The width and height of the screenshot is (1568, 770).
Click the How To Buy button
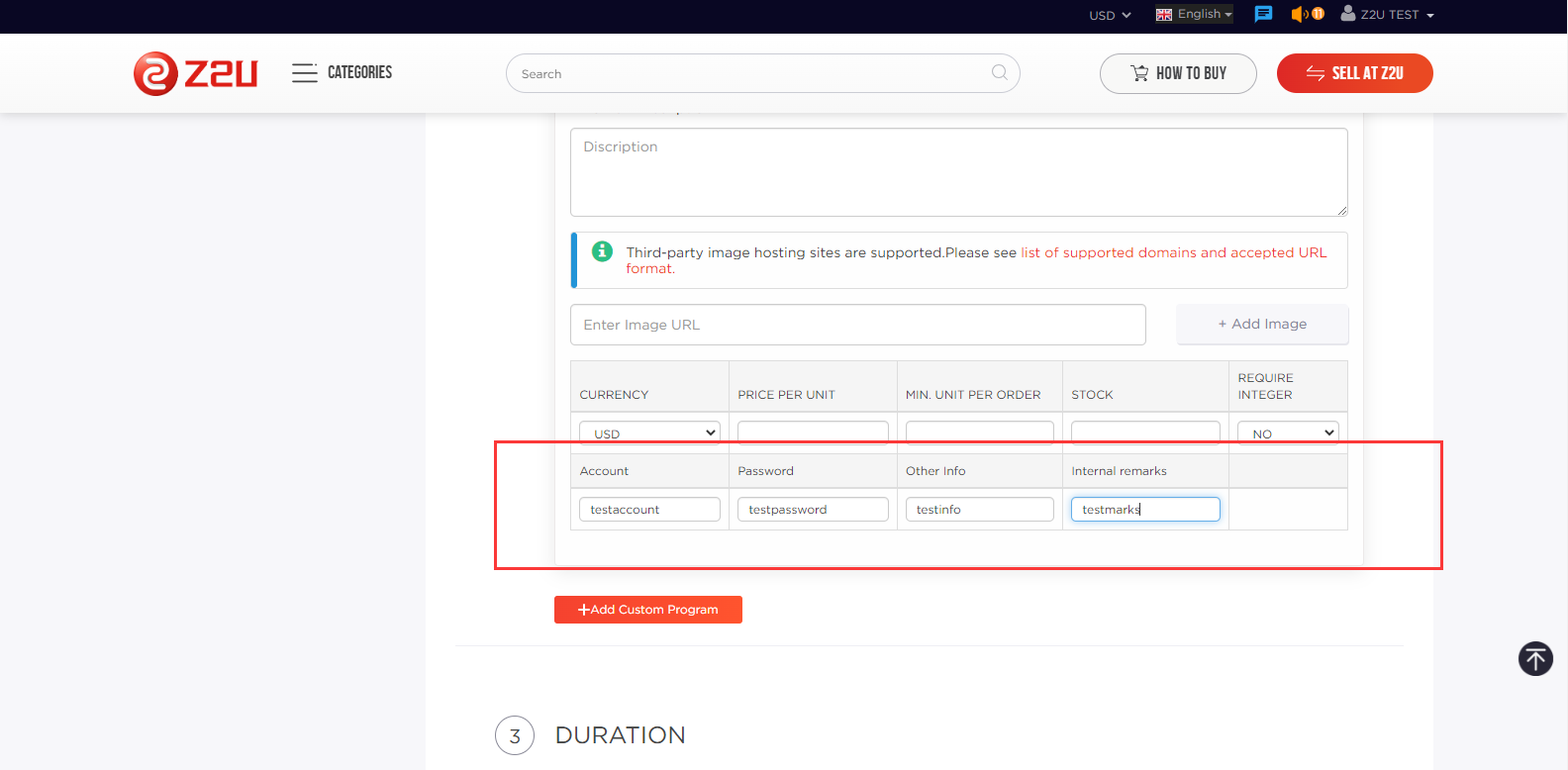click(1178, 73)
